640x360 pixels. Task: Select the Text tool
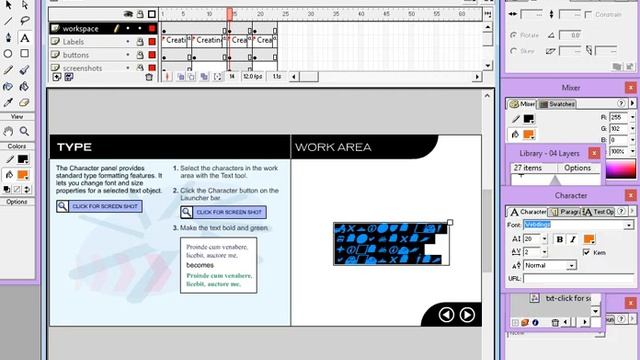pyautogui.click(x=25, y=38)
